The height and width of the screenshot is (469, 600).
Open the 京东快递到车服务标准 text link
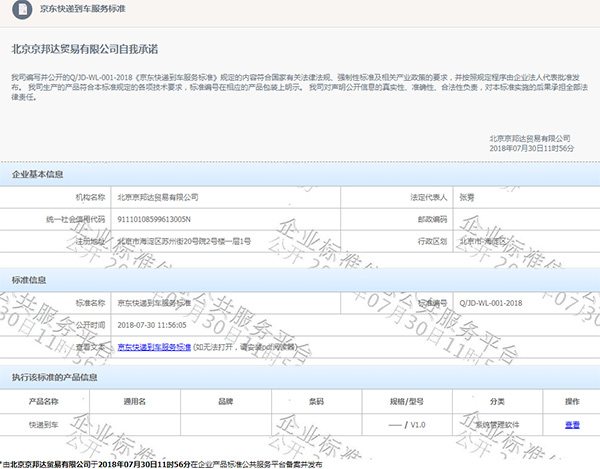coord(154,346)
